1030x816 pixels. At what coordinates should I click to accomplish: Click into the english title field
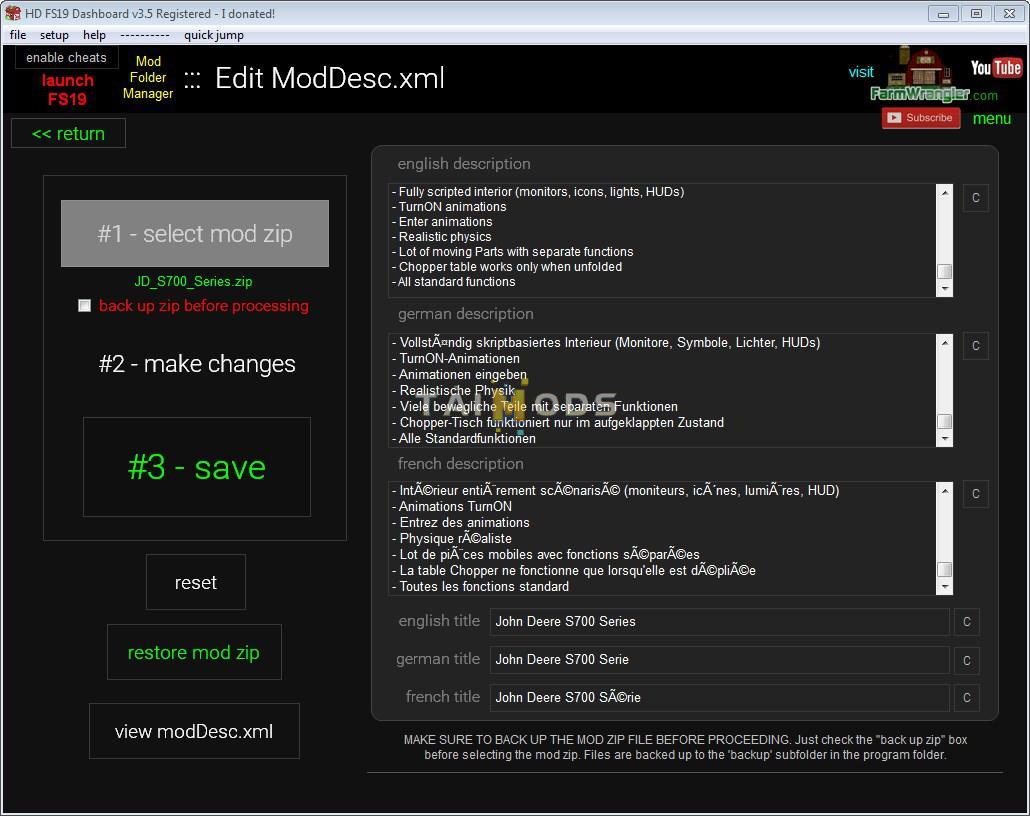[x=719, y=622]
